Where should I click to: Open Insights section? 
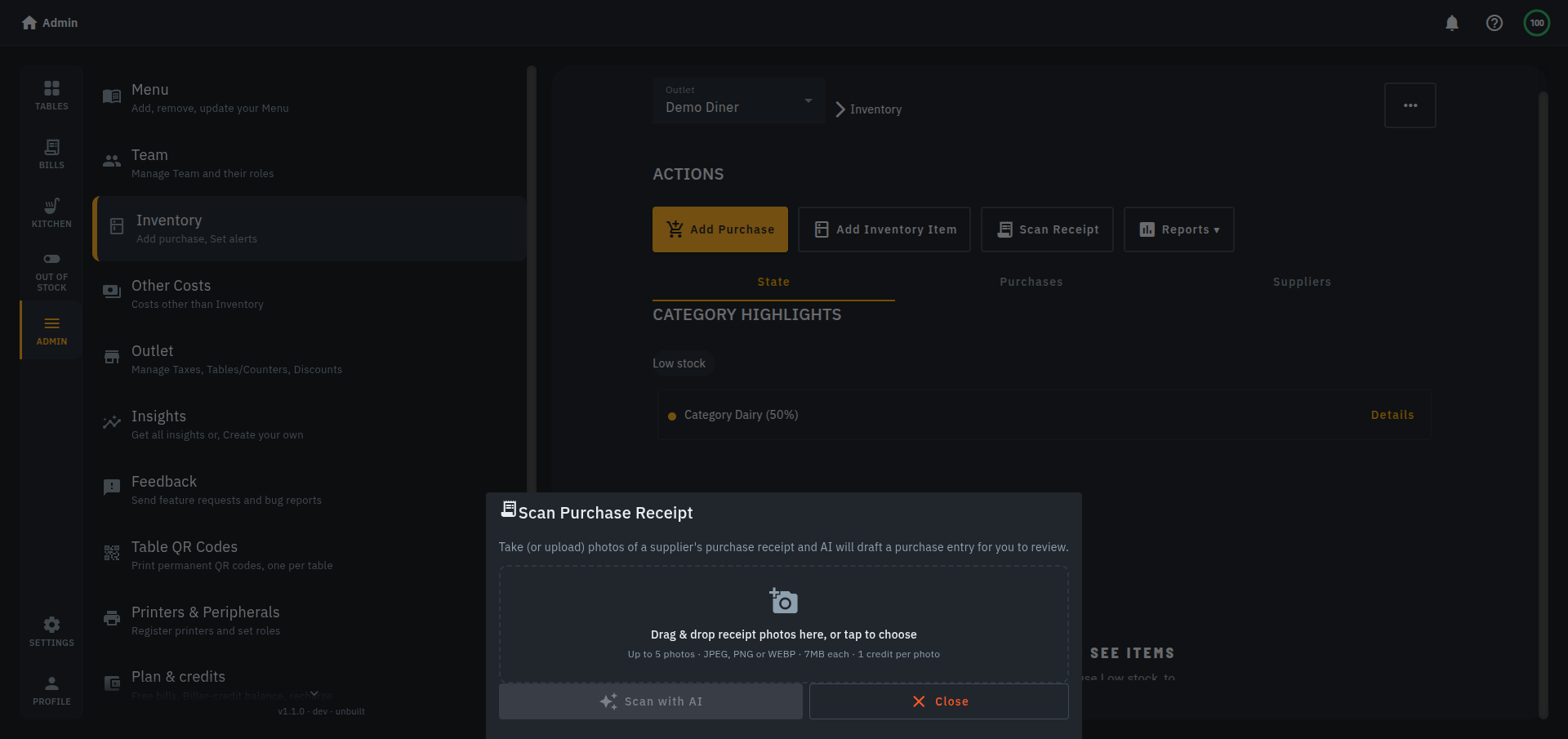tap(310, 425)
